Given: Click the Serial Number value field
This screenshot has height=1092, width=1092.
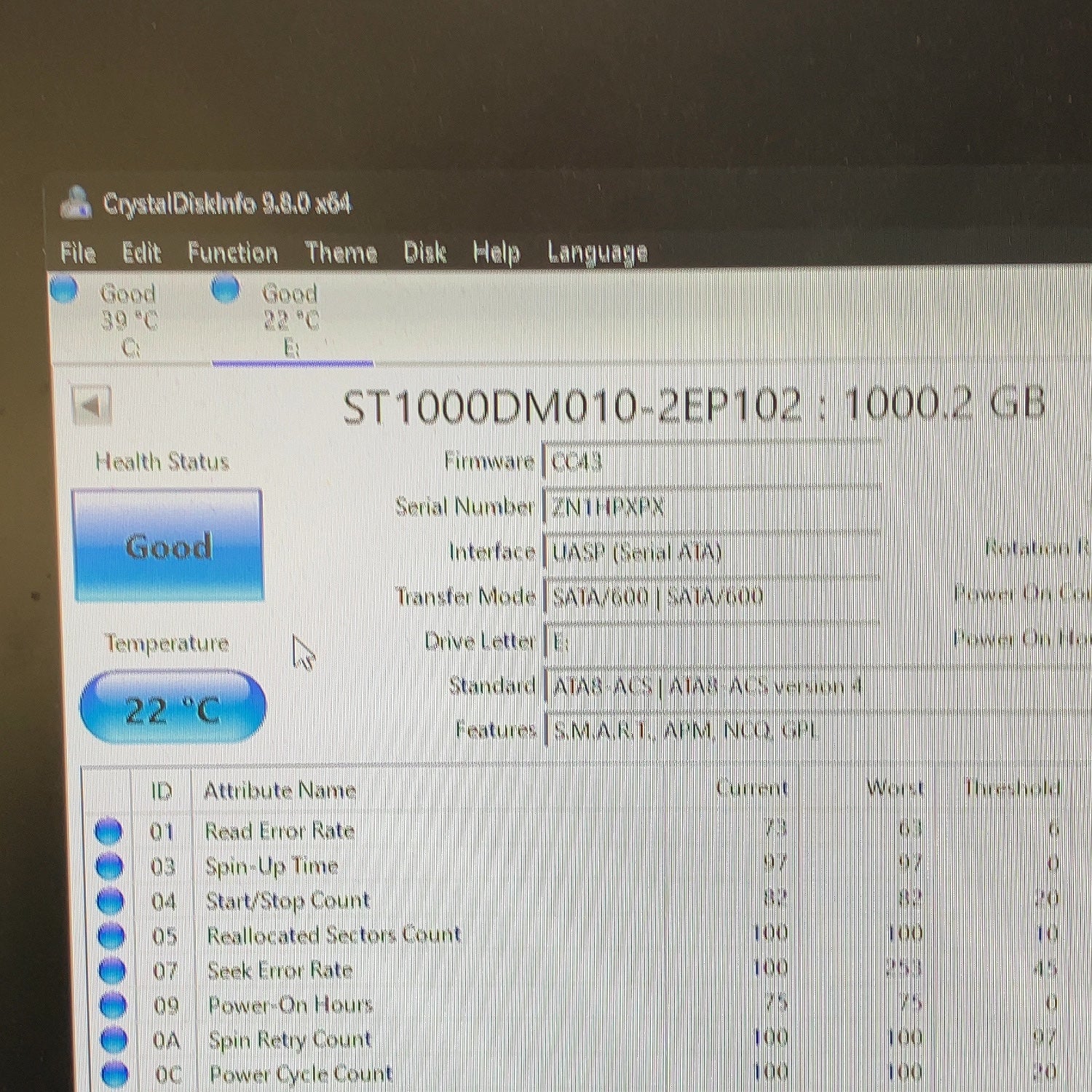Looking at the screenshot, I should [x=712, y=507].
